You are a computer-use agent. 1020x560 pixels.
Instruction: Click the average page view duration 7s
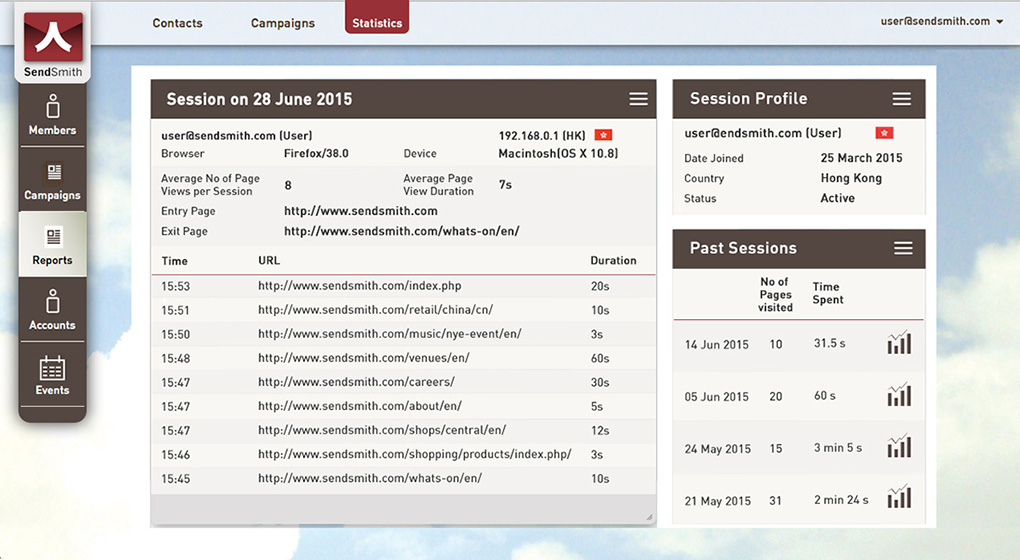tap(505, 185)
